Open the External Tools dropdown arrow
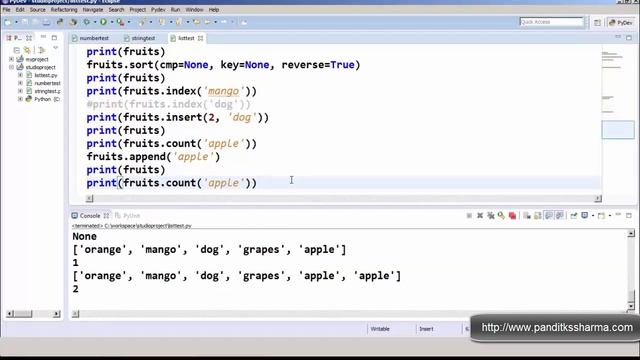The height and width of the screenshot is (360, 640). [129, 22]
